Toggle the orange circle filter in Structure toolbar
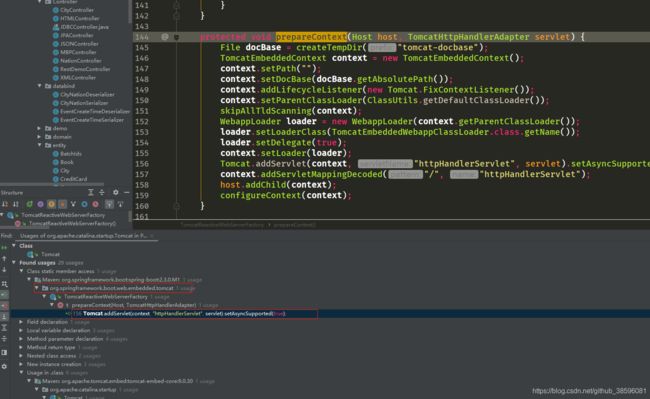Screen dimensions: 650x399 click(51, 204)
